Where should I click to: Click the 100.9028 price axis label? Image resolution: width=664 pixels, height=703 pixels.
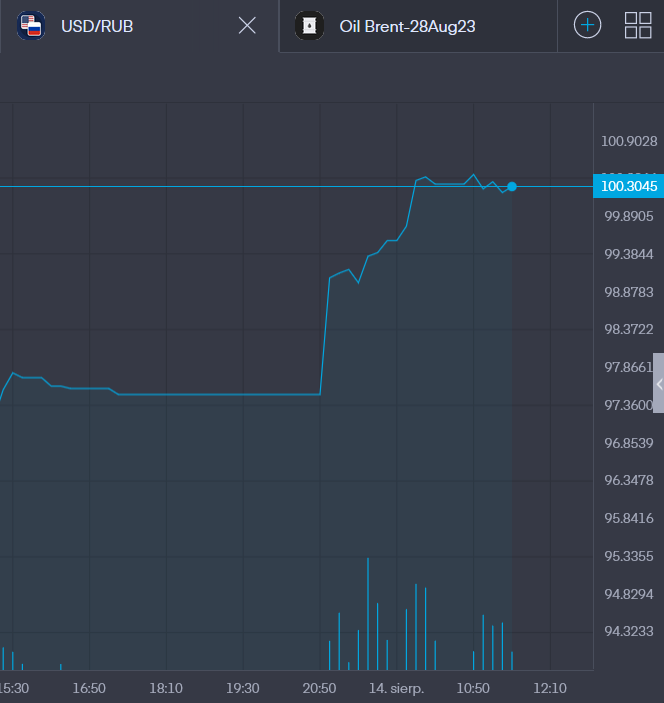click(x=628, y=141)
